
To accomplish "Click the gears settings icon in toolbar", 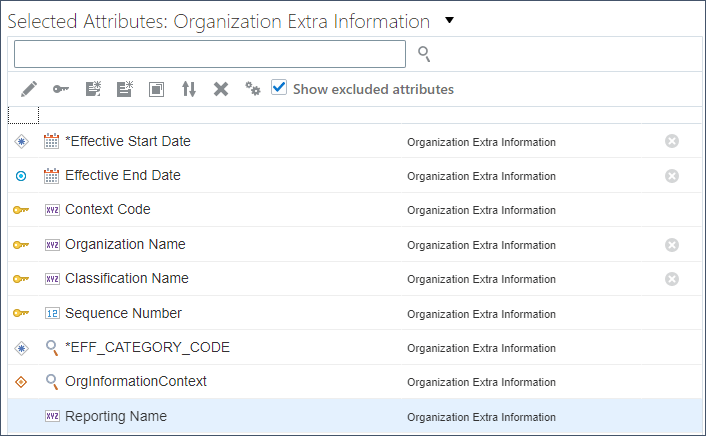I will pos(253,89).
